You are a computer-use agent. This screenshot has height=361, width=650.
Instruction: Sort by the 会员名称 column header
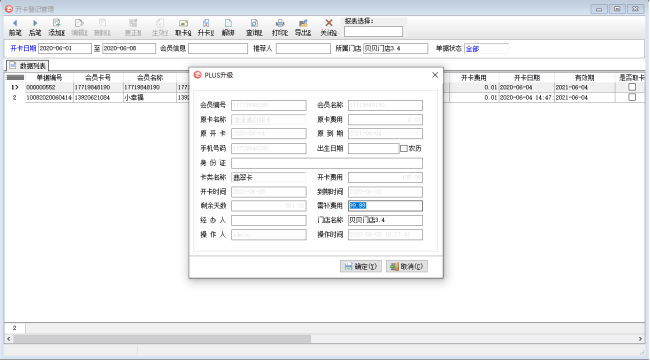(150, 78)
